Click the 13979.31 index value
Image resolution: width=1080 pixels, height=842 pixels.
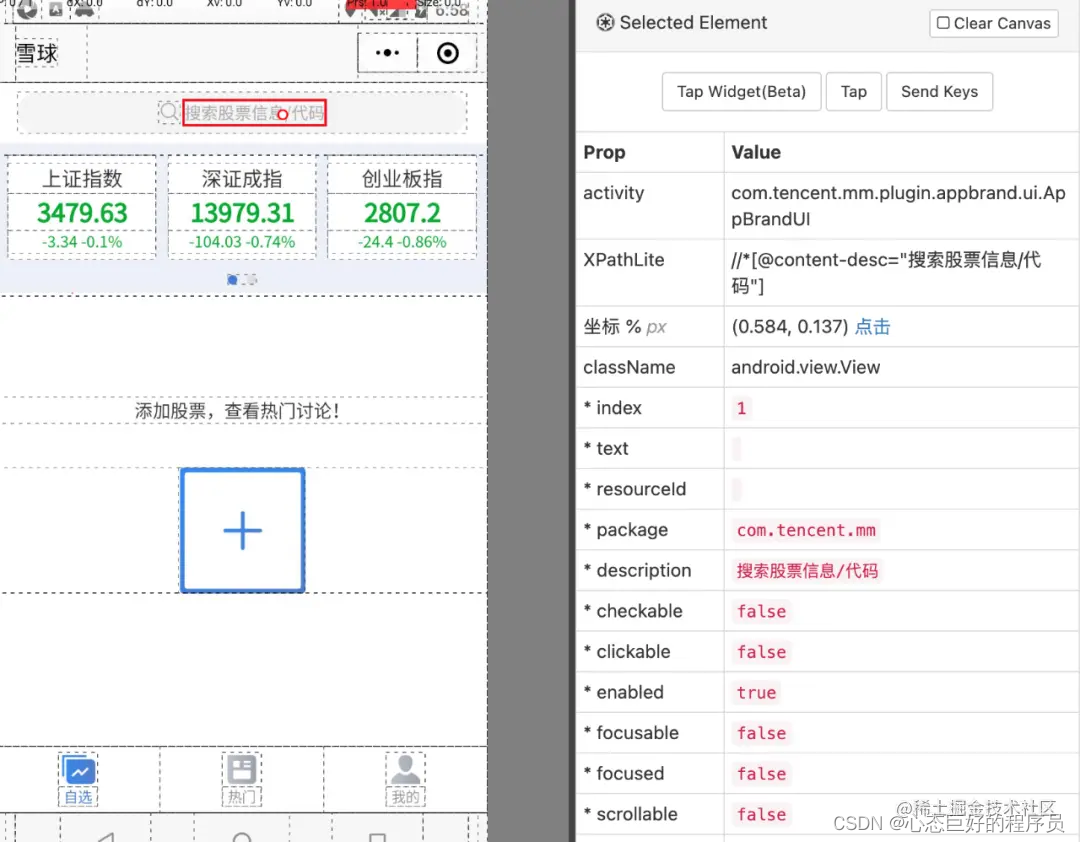point(242,213)
